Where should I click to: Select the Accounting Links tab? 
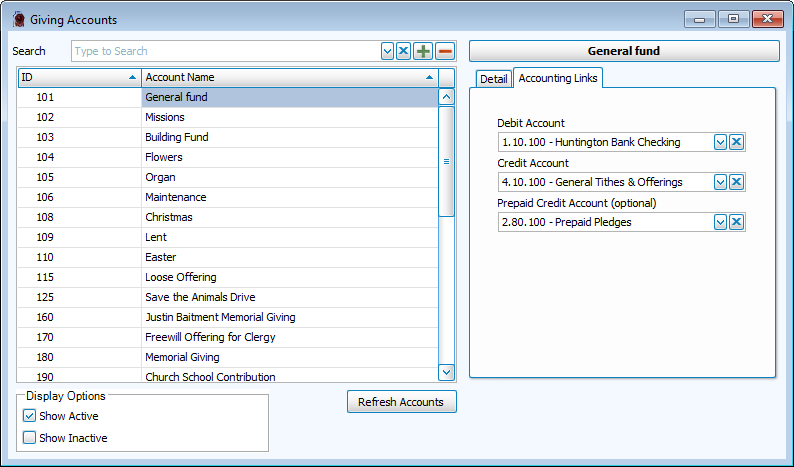click(558, 79)
